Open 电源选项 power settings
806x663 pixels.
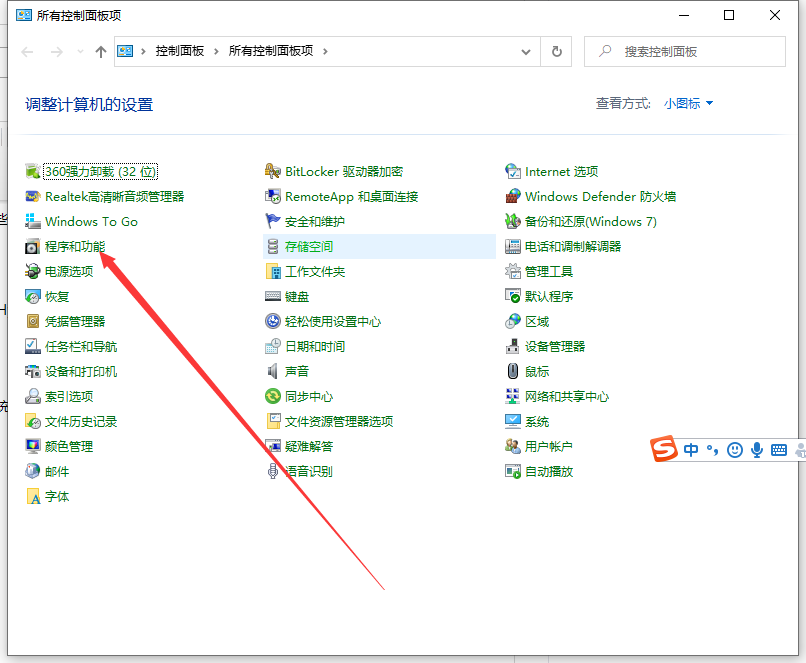68,271
